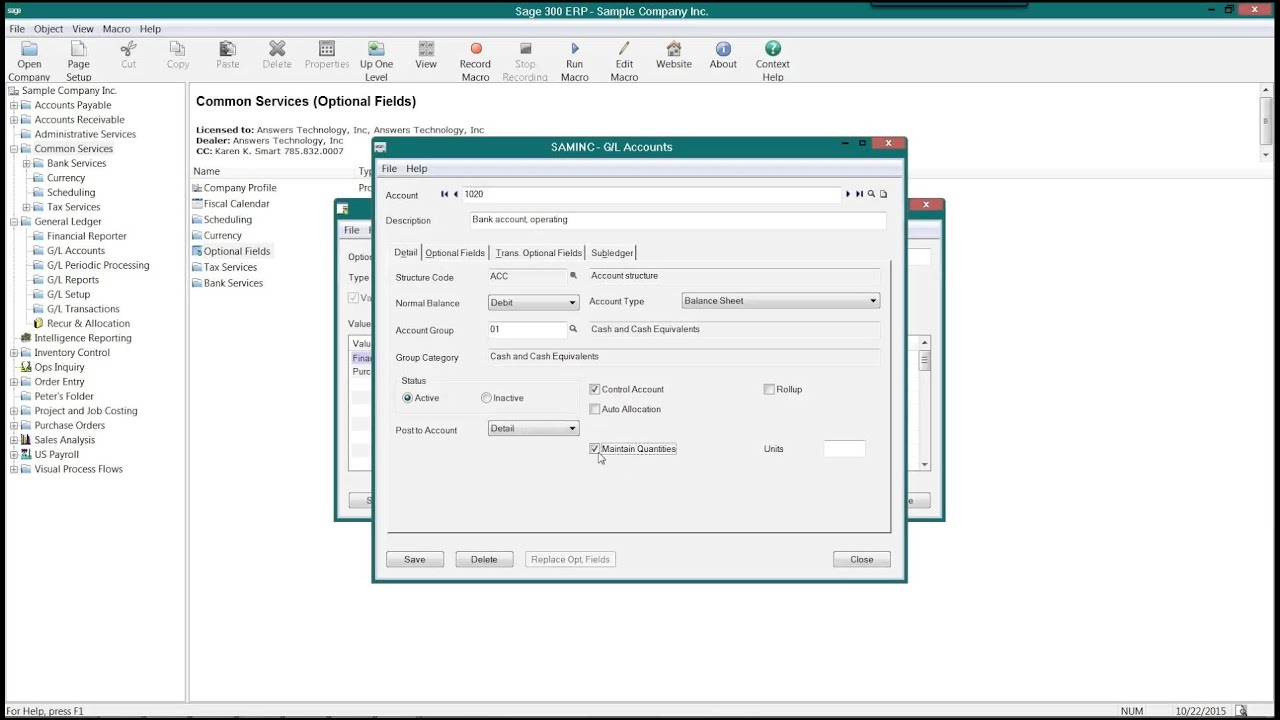Switch to the Trans. Optional Fields tab
1280x720 pixels.
click(538, 253)
